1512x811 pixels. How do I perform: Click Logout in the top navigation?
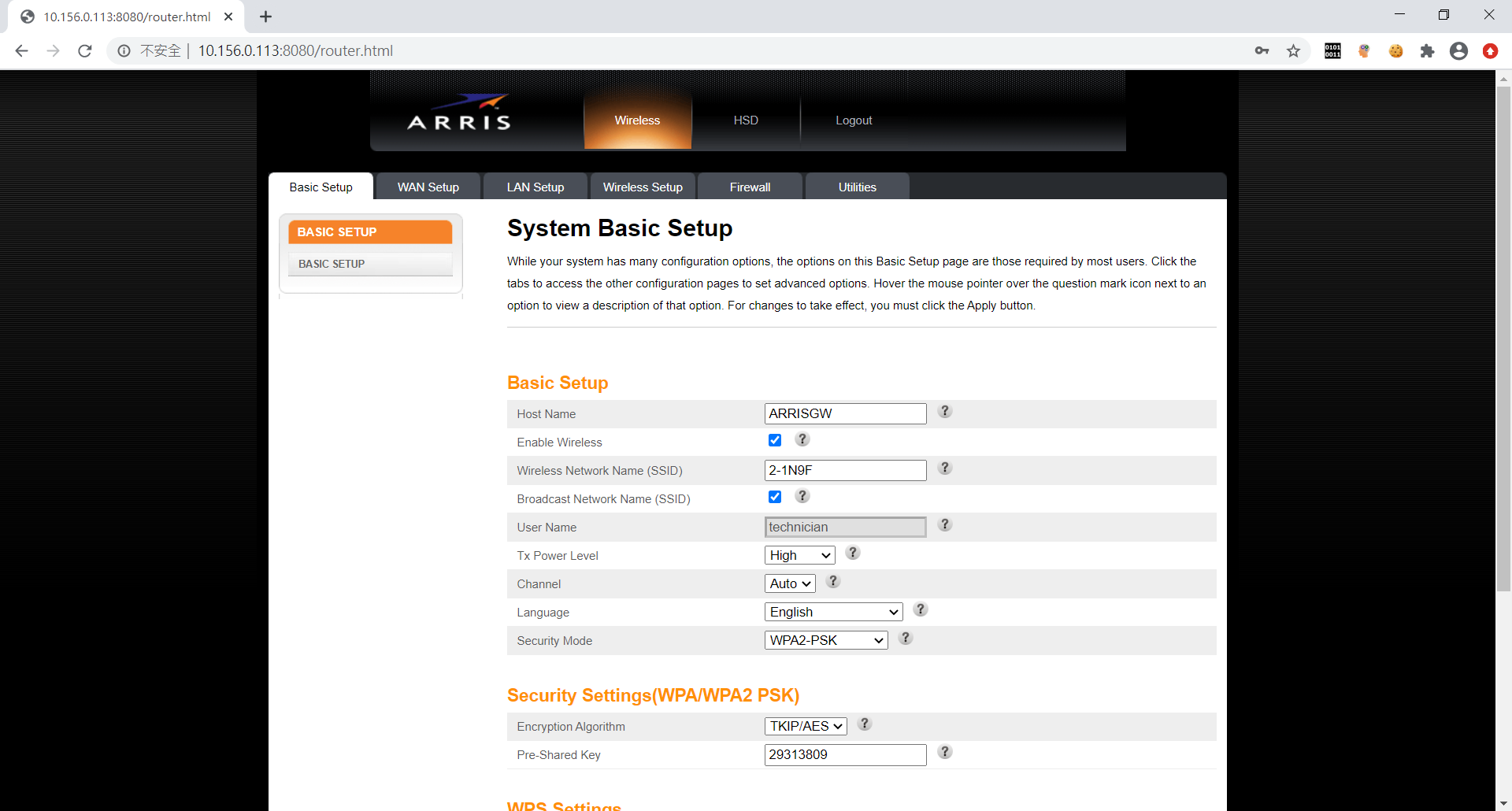click(854, 120)
